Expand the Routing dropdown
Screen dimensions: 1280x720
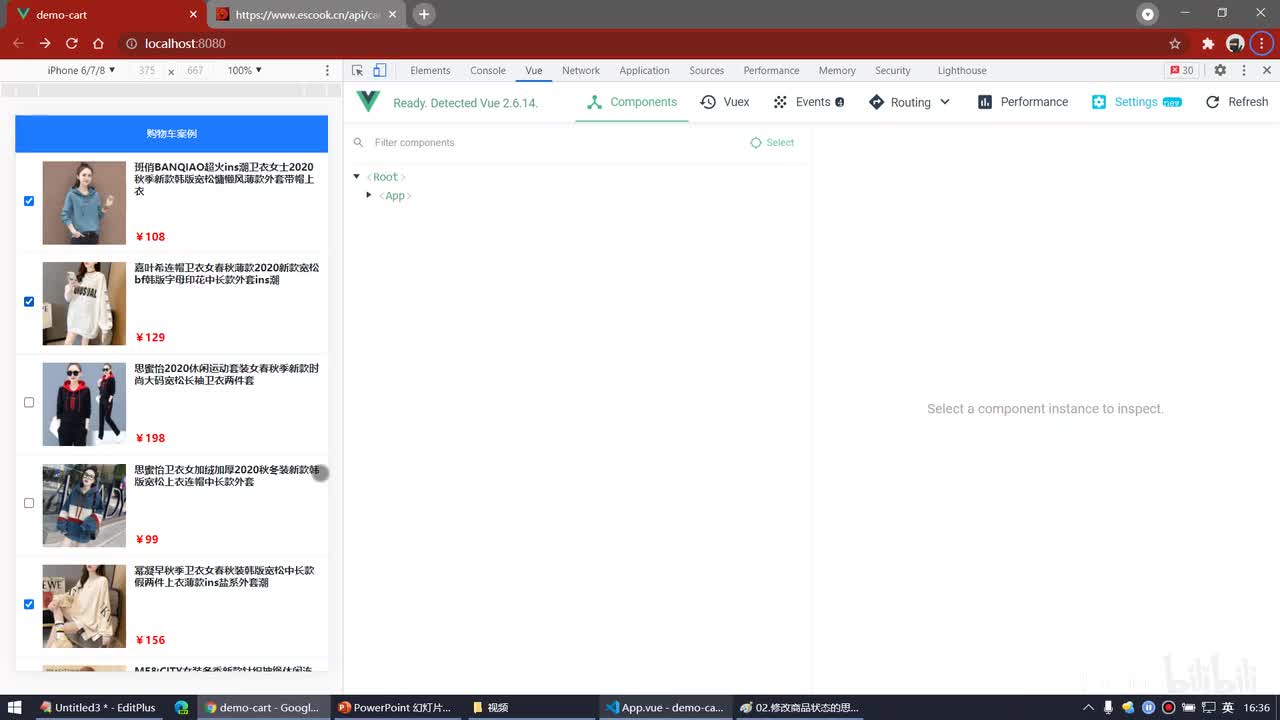click(x=910, y=102)
